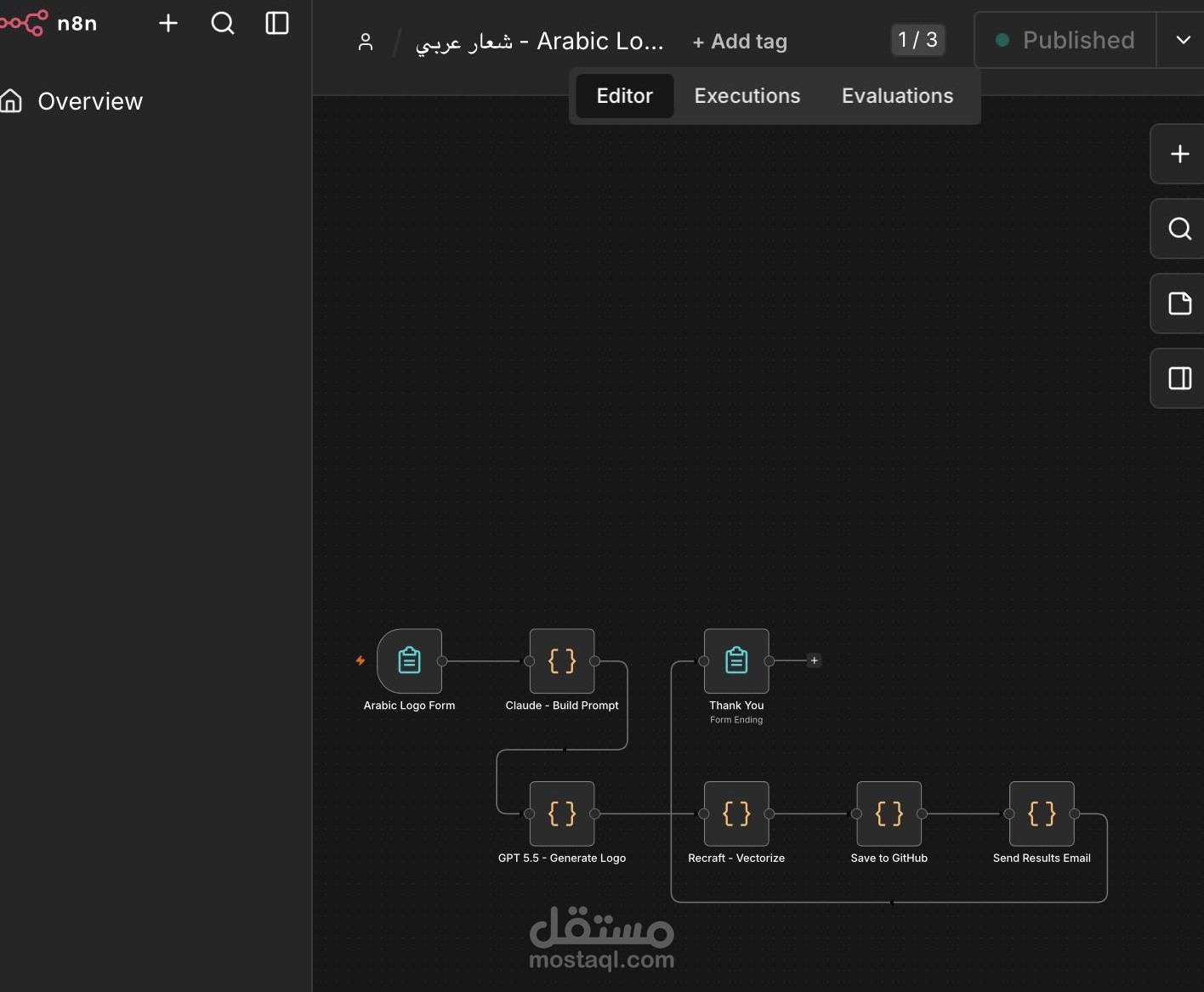
Task: Click the Form Ending subtitle text
Action: tap(736, 720)
